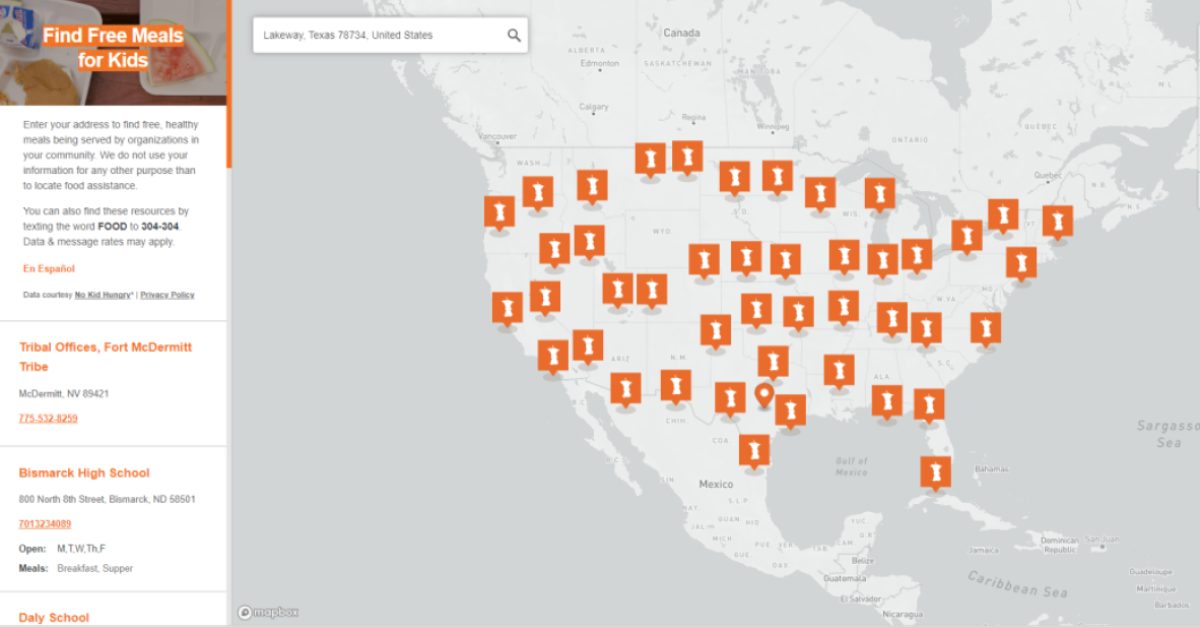Image resolution: width=1200 pixels, height=627 pixels.
Task: Open the southernmost Florida meal site marker
Action: pyautogui.click(x=935, y=471)
